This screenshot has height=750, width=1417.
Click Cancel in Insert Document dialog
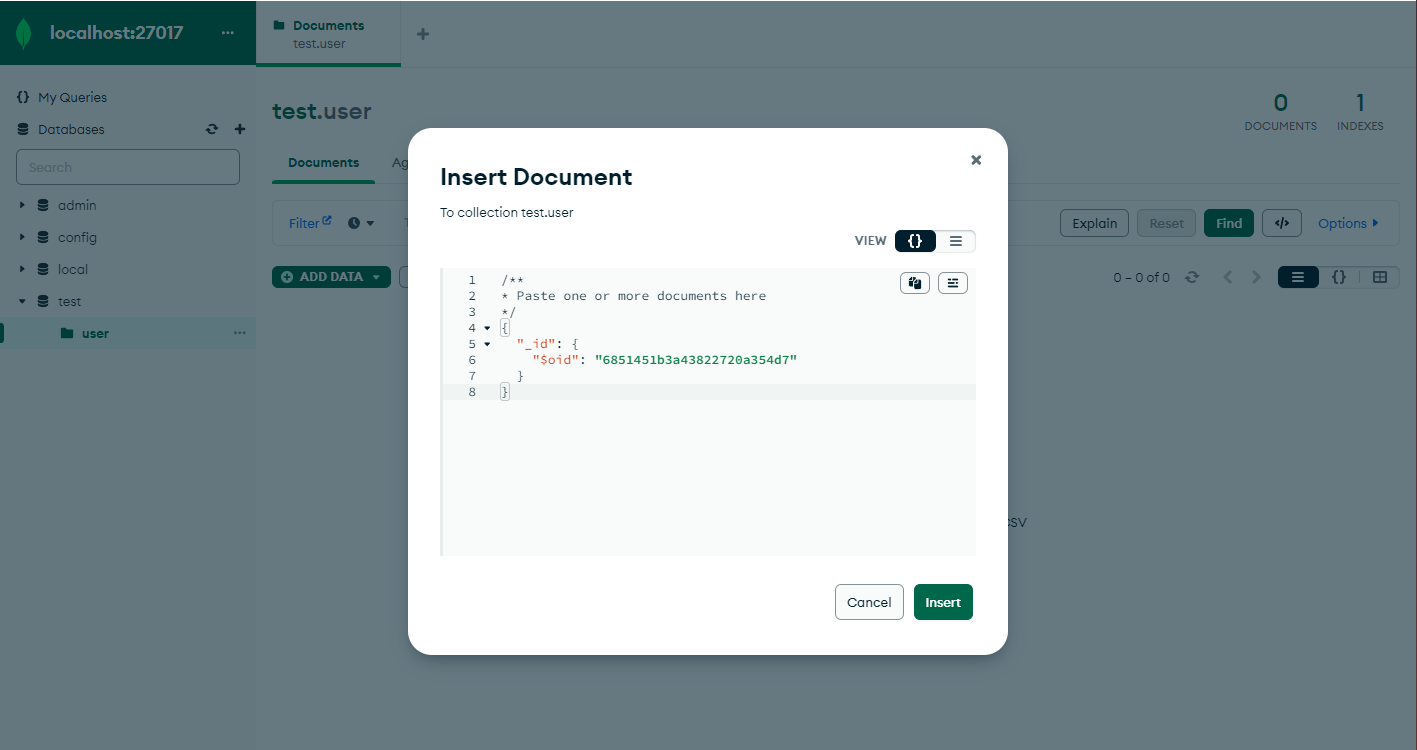tap(869, 602)
